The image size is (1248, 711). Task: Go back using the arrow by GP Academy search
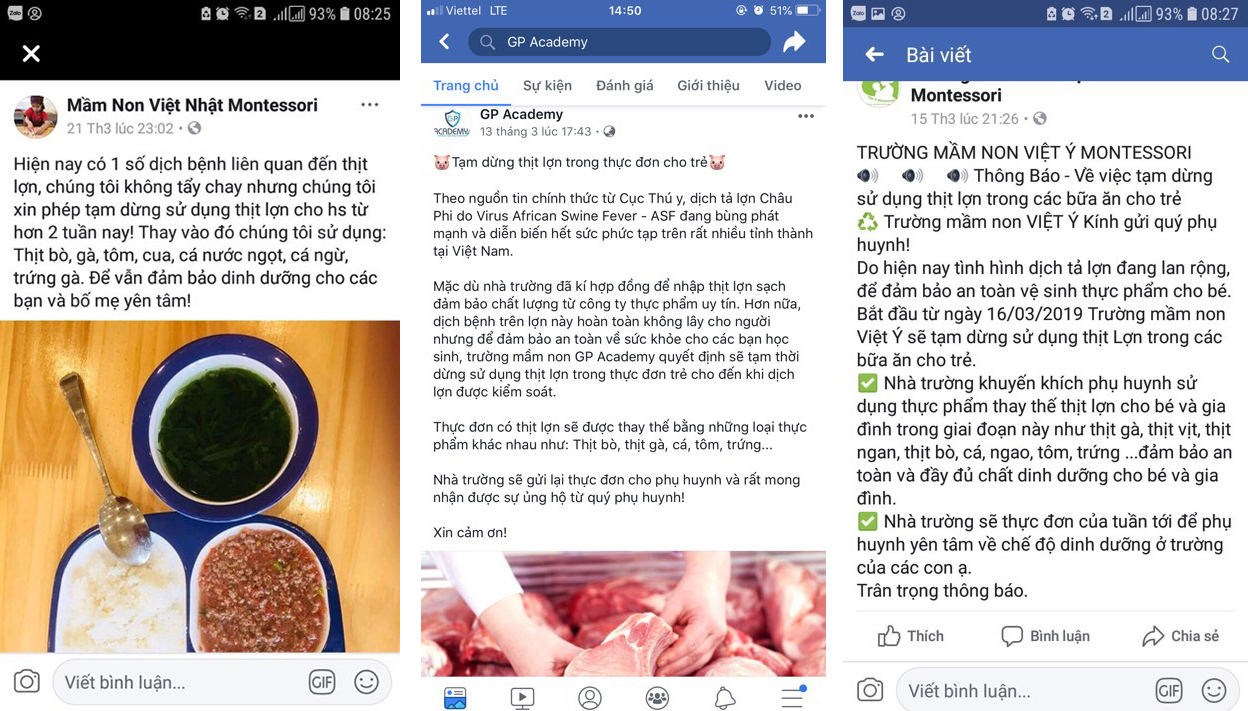coord(445,41)
